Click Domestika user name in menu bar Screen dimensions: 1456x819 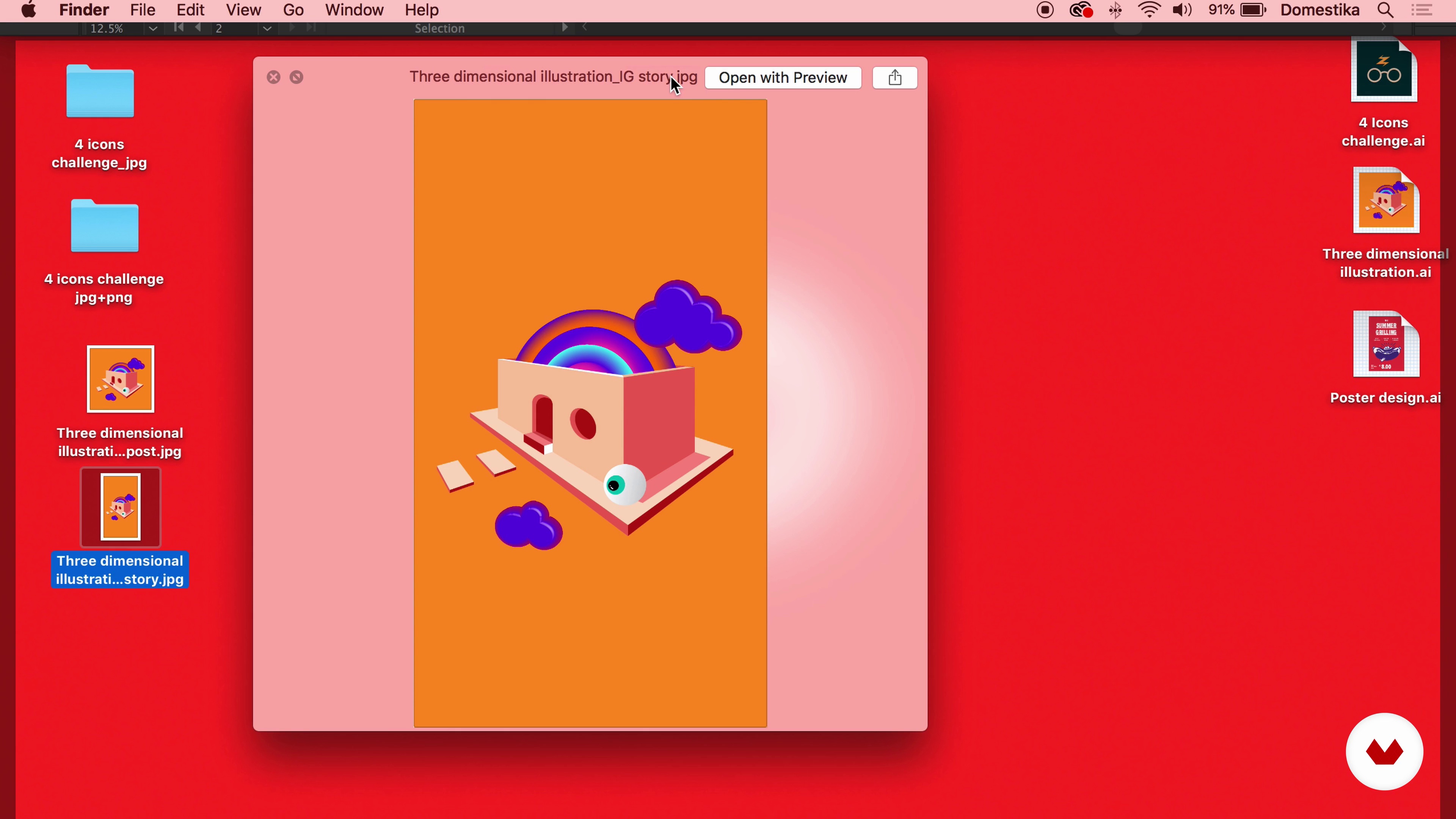point(1319,10)
